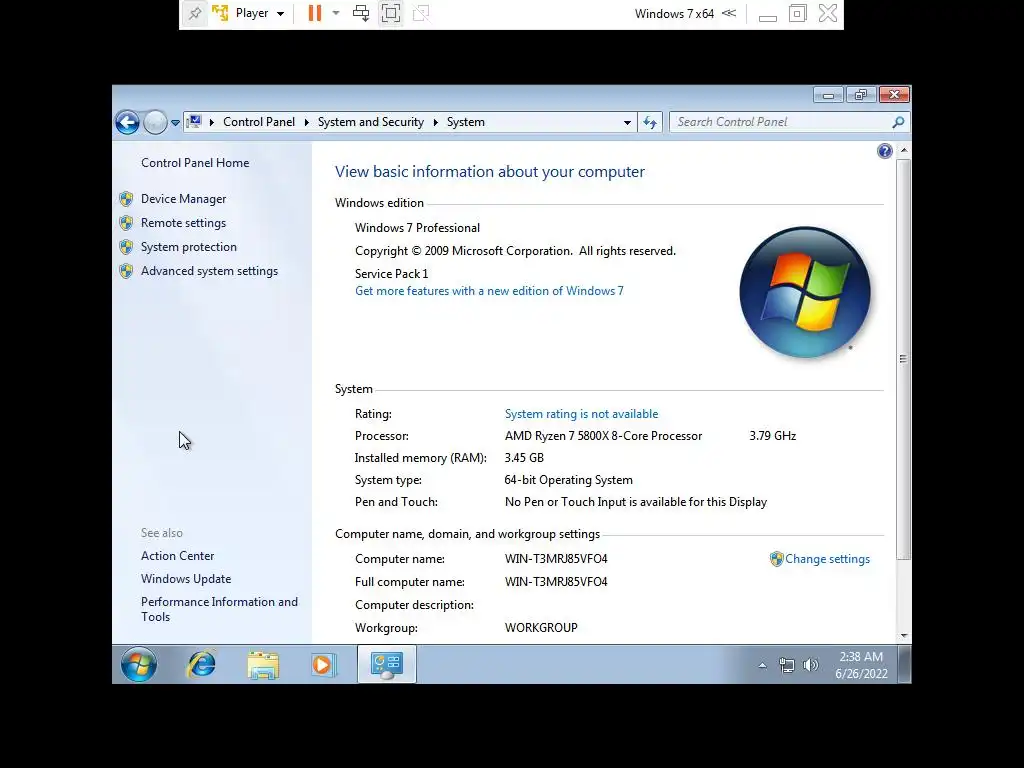The width and height of the screenshot is (1024, 768).
Task: Enter full screen mode icon
Action: click(391, 13)
